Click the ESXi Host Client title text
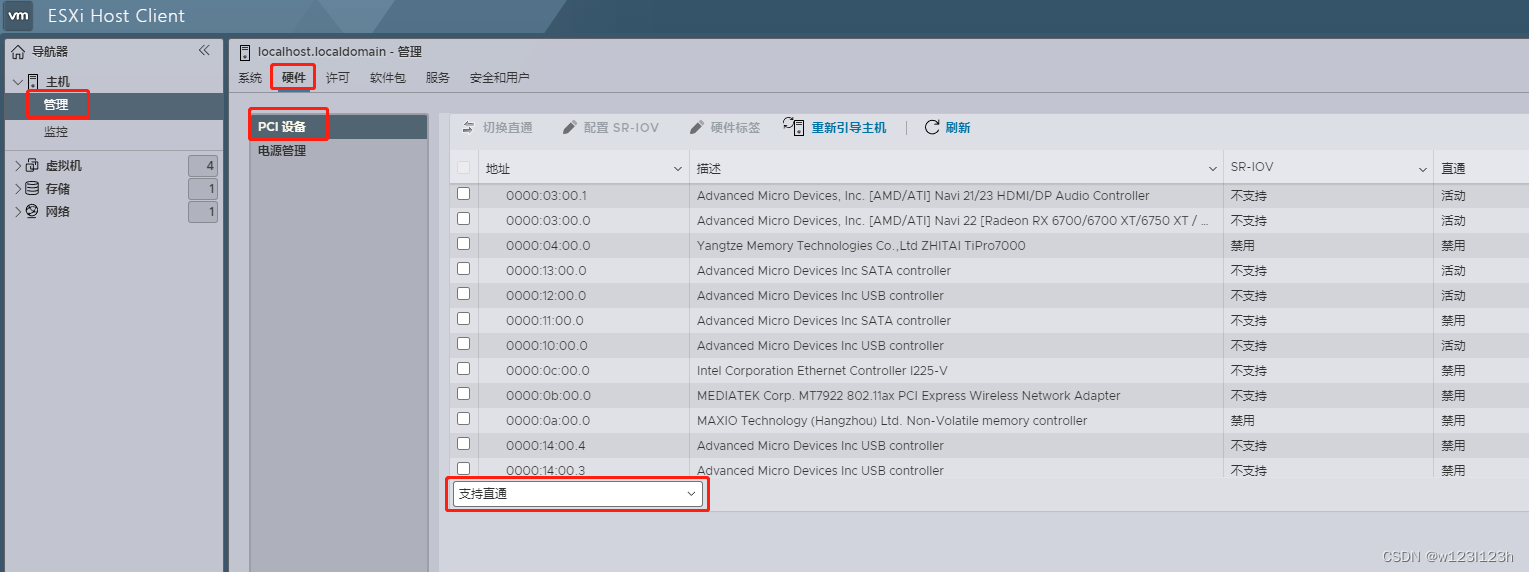Image resolution: width=1529 pixels, height=572 pixels. click(116, 16)
